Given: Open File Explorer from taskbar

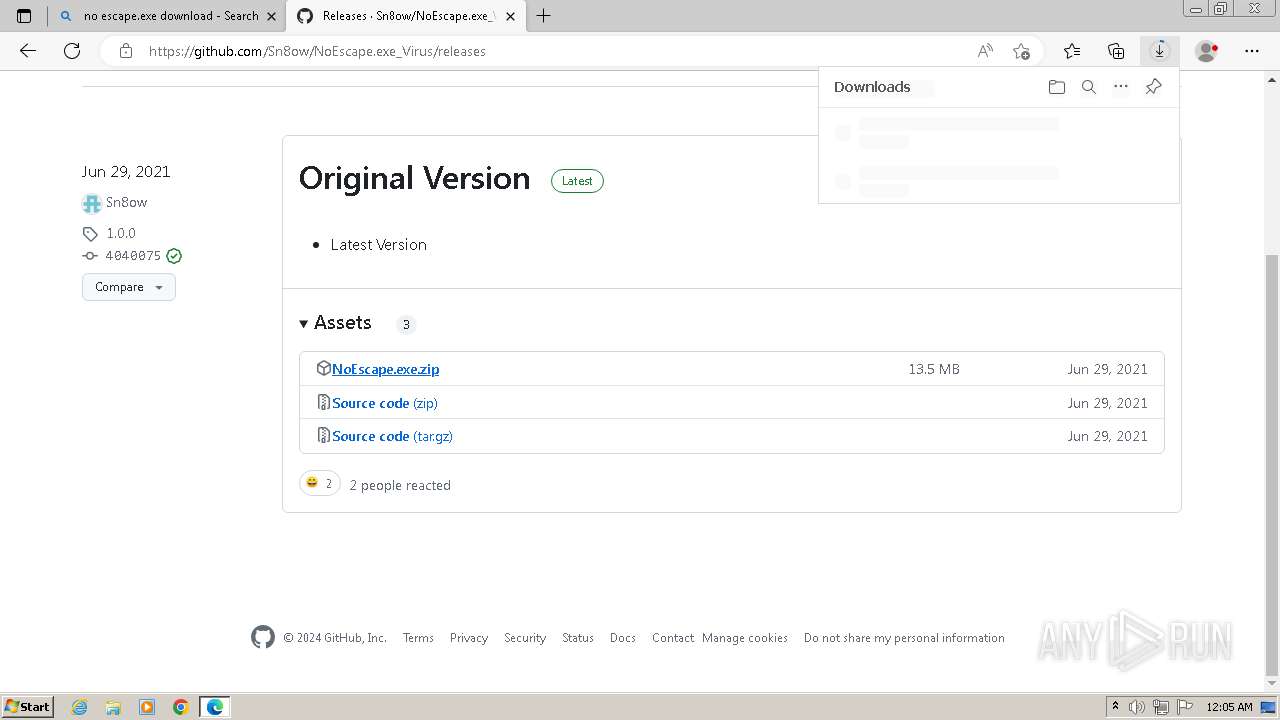Looking at the screenshot, I should click(x=113, y=707).
